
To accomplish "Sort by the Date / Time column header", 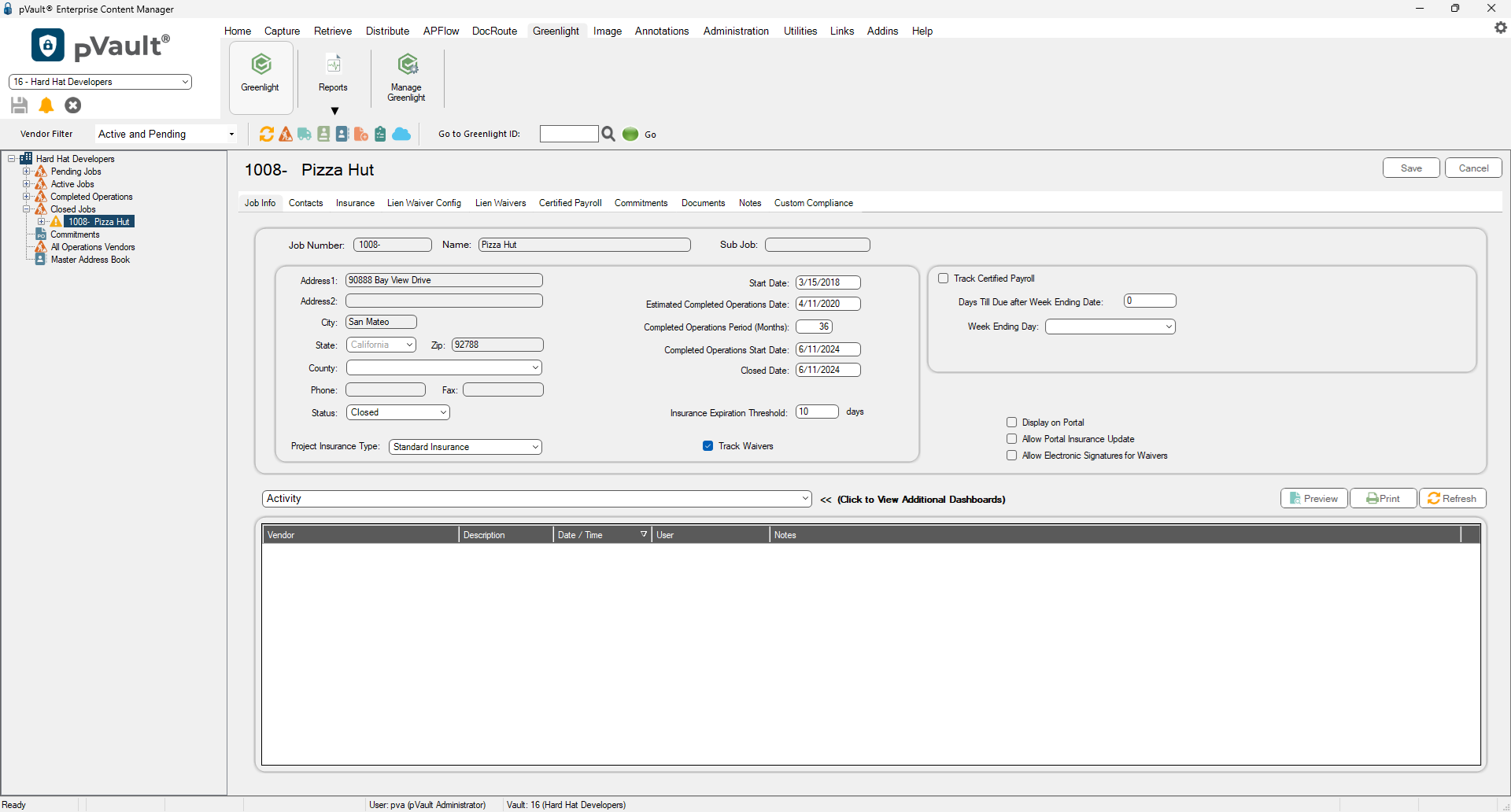I will tap(602, 535).
